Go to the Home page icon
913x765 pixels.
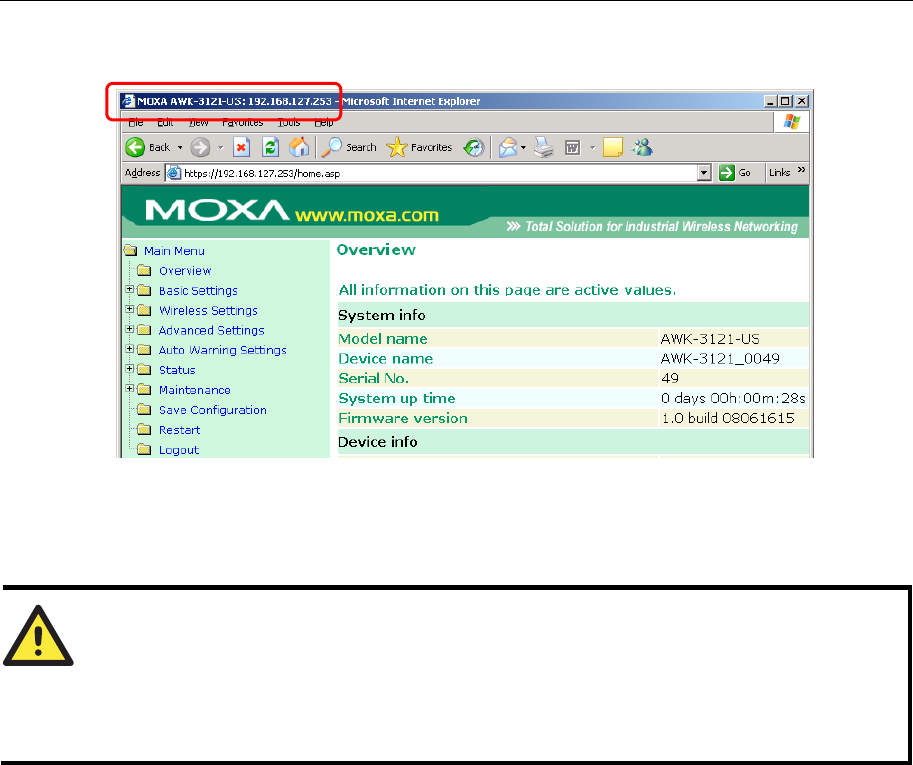coord(299,147)
